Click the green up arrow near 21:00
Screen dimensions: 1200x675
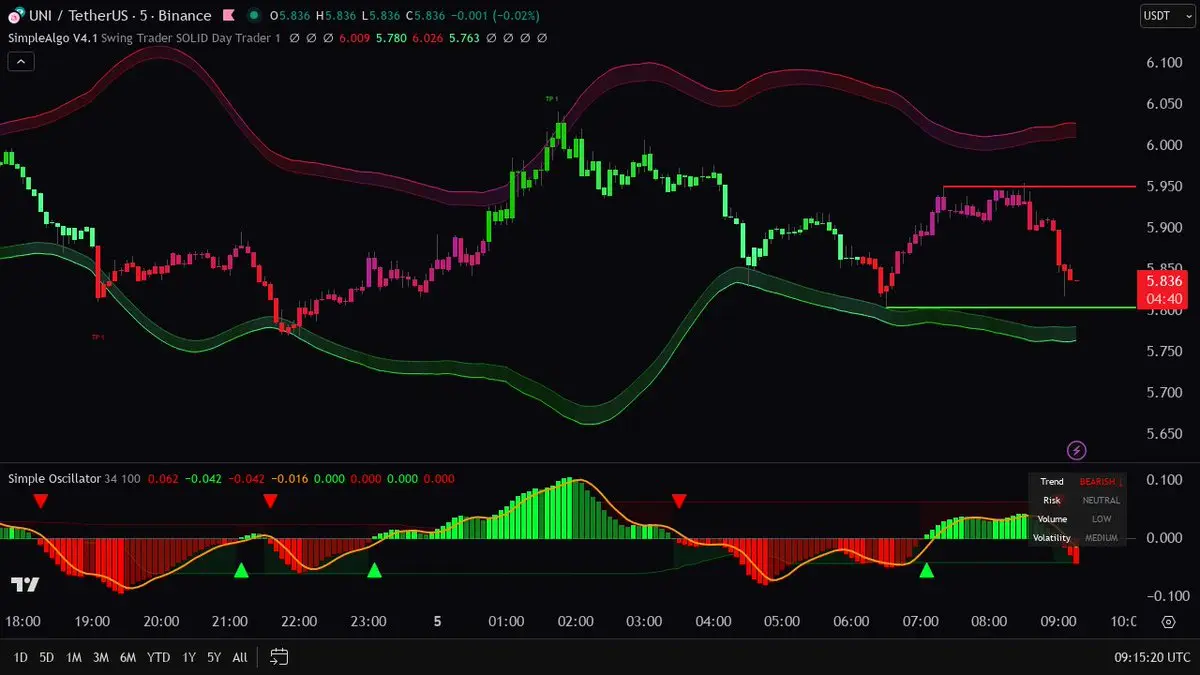click(240, 571)
